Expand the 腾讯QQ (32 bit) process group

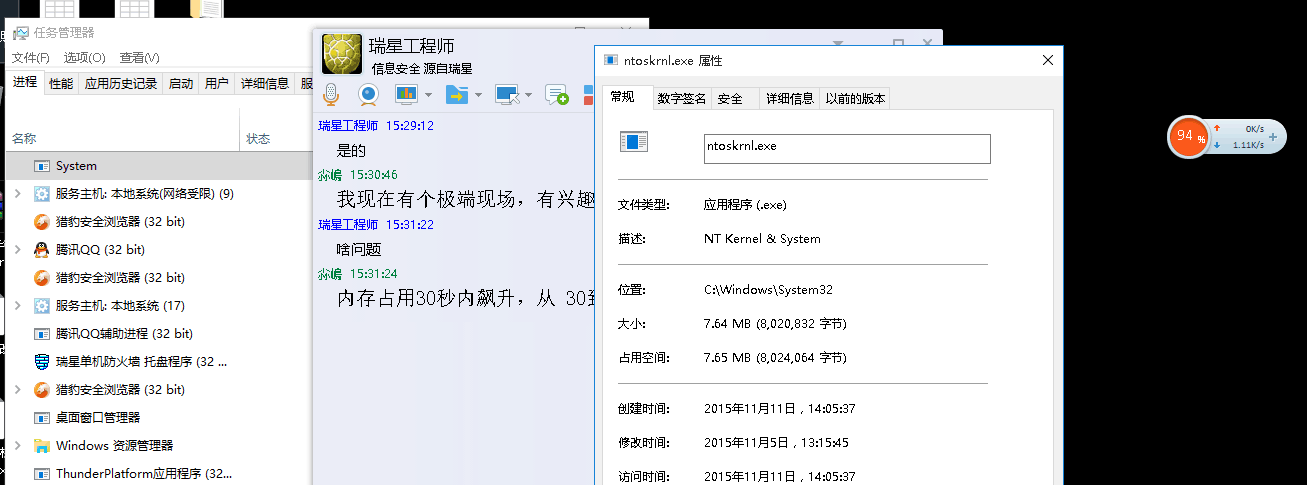point(17,250)
